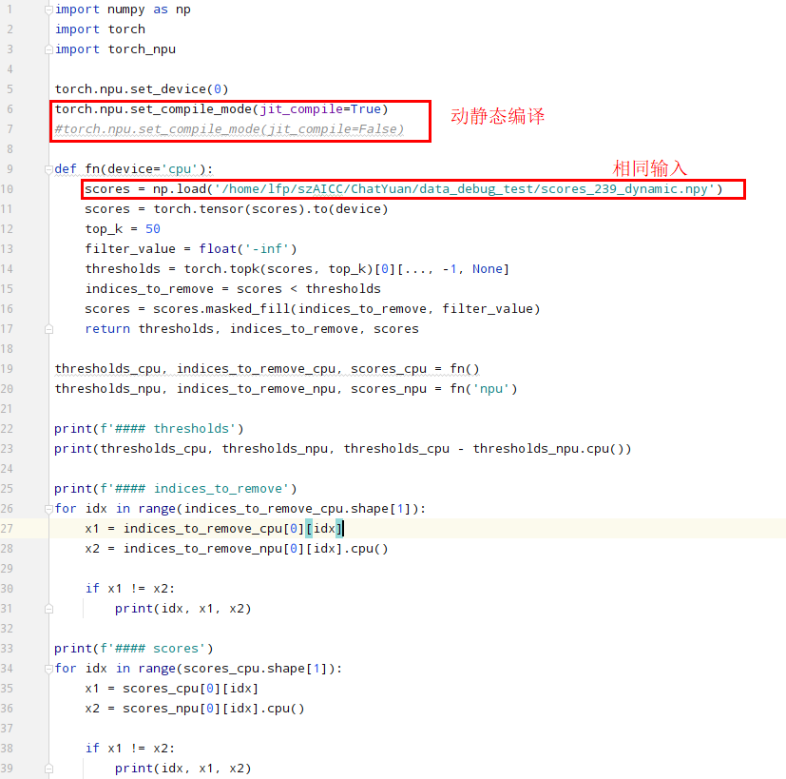This screenshot has width=786, height=779.
Task: Click the 'torch.npu.set_device(0)' line
Action: pyautogui.click(x=141, y=89)
